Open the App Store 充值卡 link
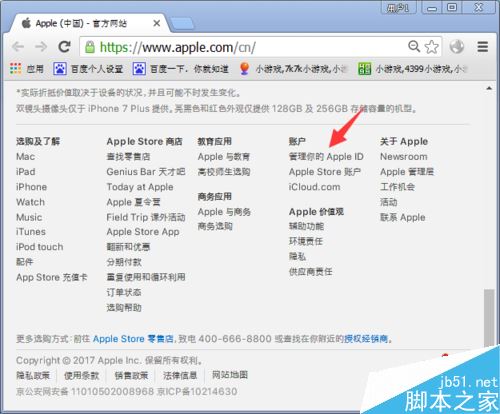Viewport: 500px width, 414px height. click(52, 277)
